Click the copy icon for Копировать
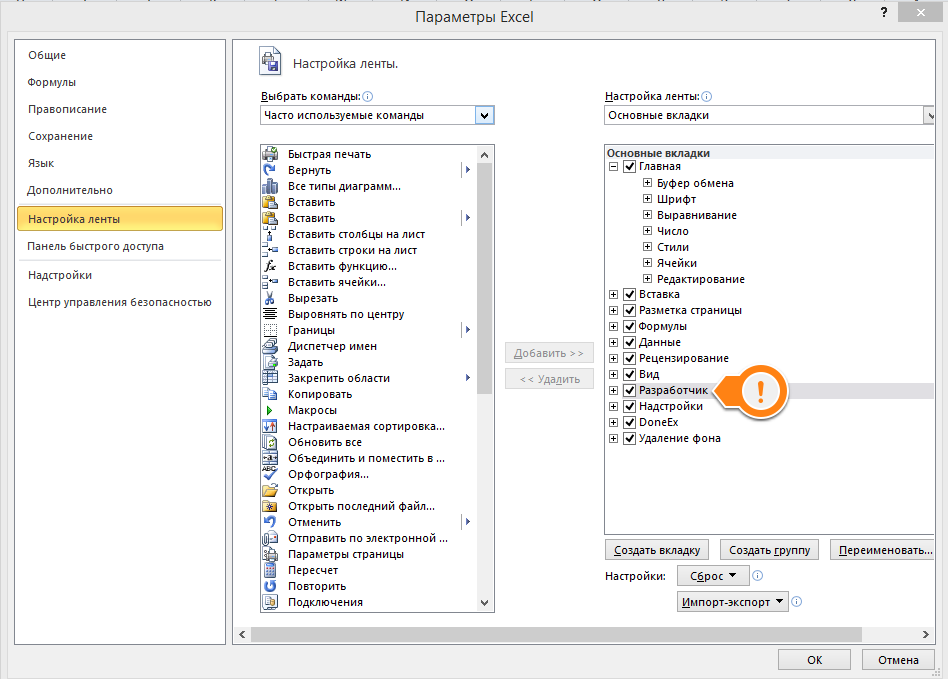 270,394
